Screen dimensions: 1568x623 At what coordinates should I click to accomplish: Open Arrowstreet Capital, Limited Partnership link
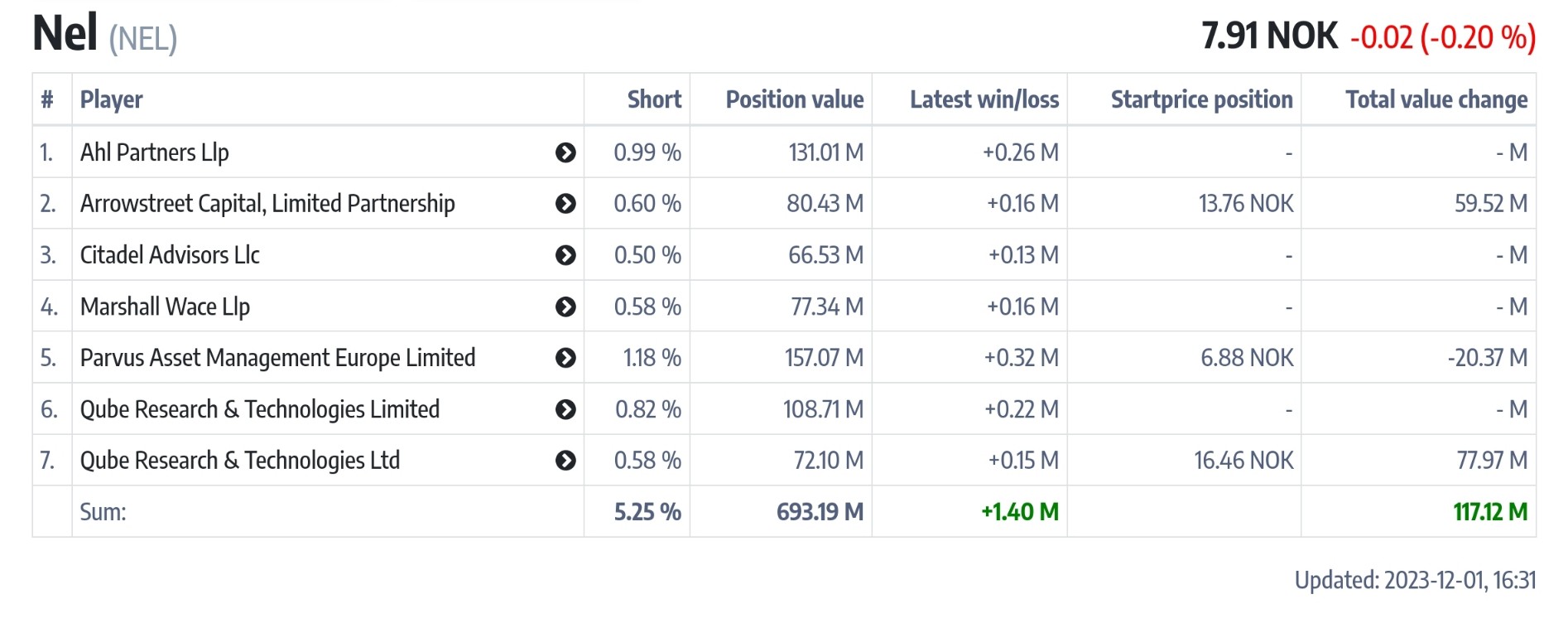[267, 204]
